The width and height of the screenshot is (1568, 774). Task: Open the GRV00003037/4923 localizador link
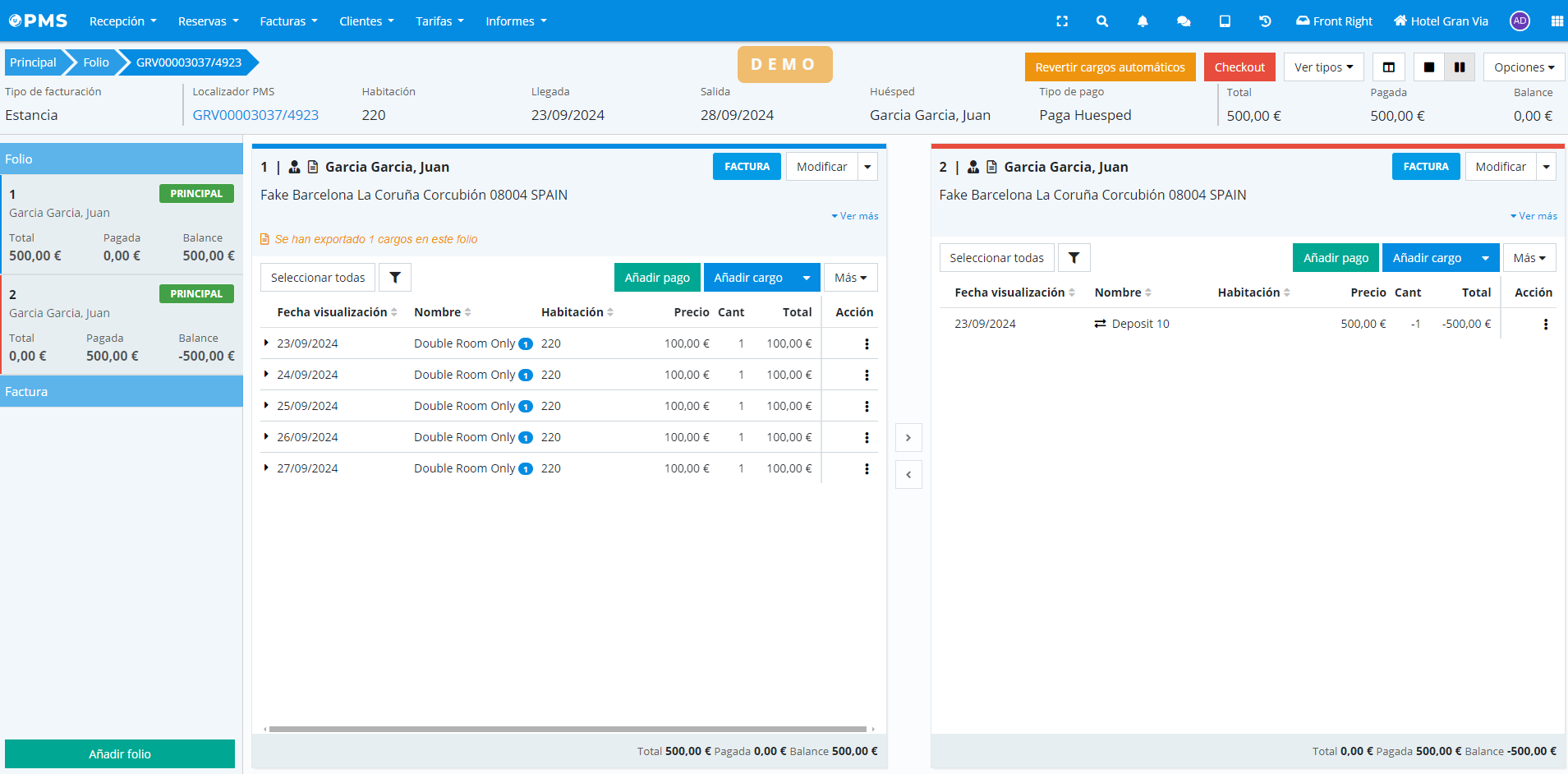(255, 115)
